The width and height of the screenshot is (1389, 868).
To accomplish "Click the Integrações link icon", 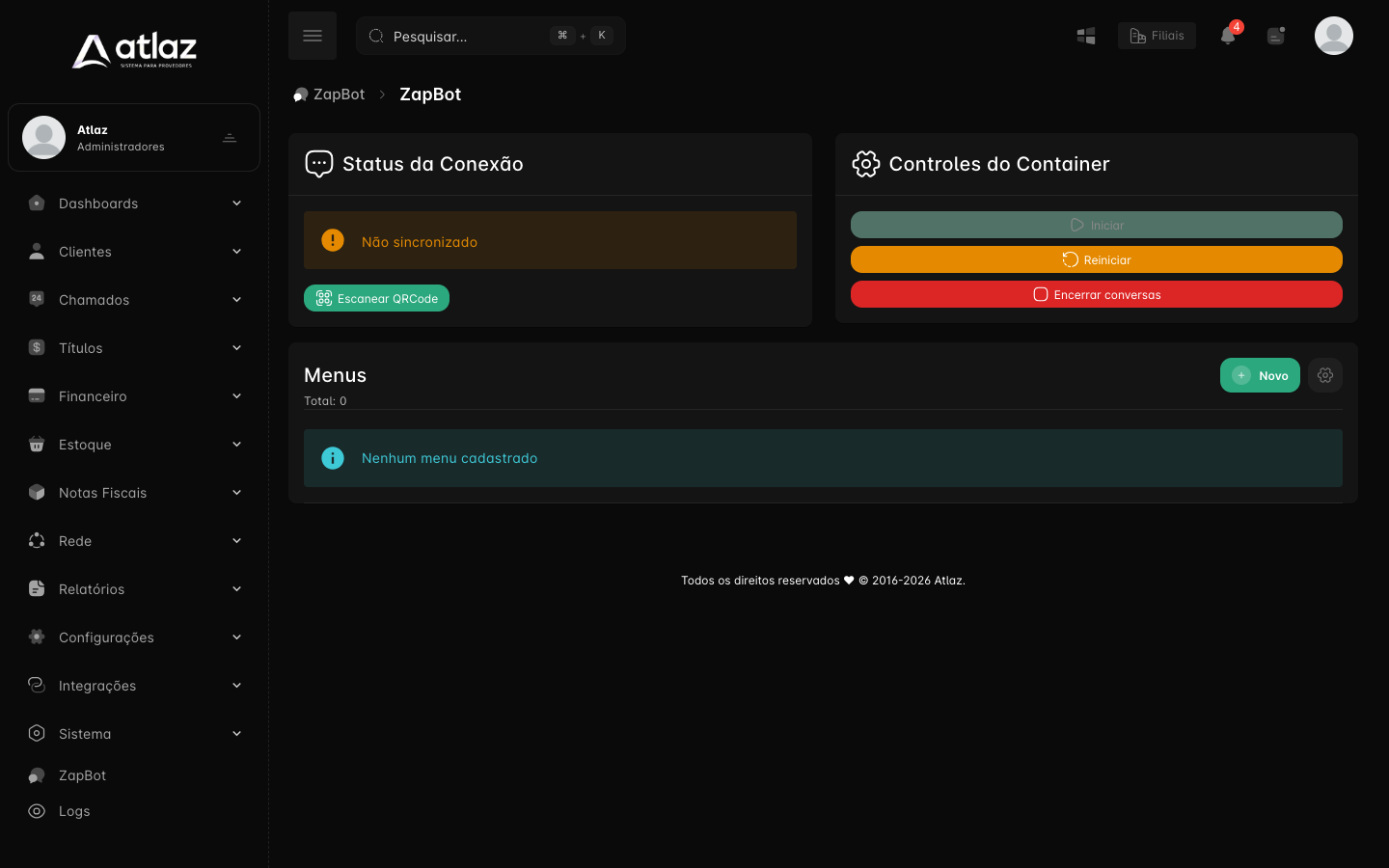I will click(37, 685).
